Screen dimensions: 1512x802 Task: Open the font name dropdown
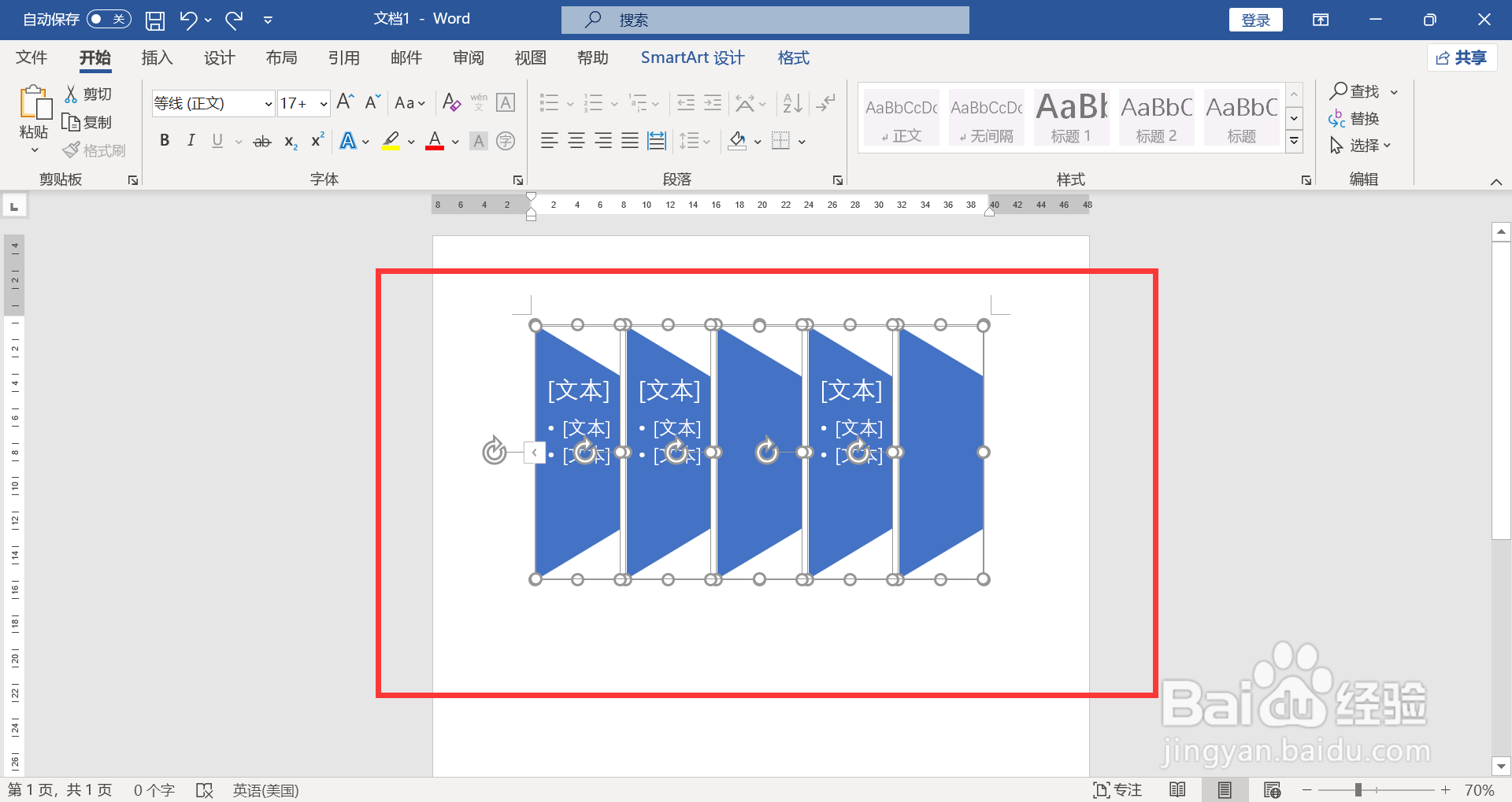point(268,104)
